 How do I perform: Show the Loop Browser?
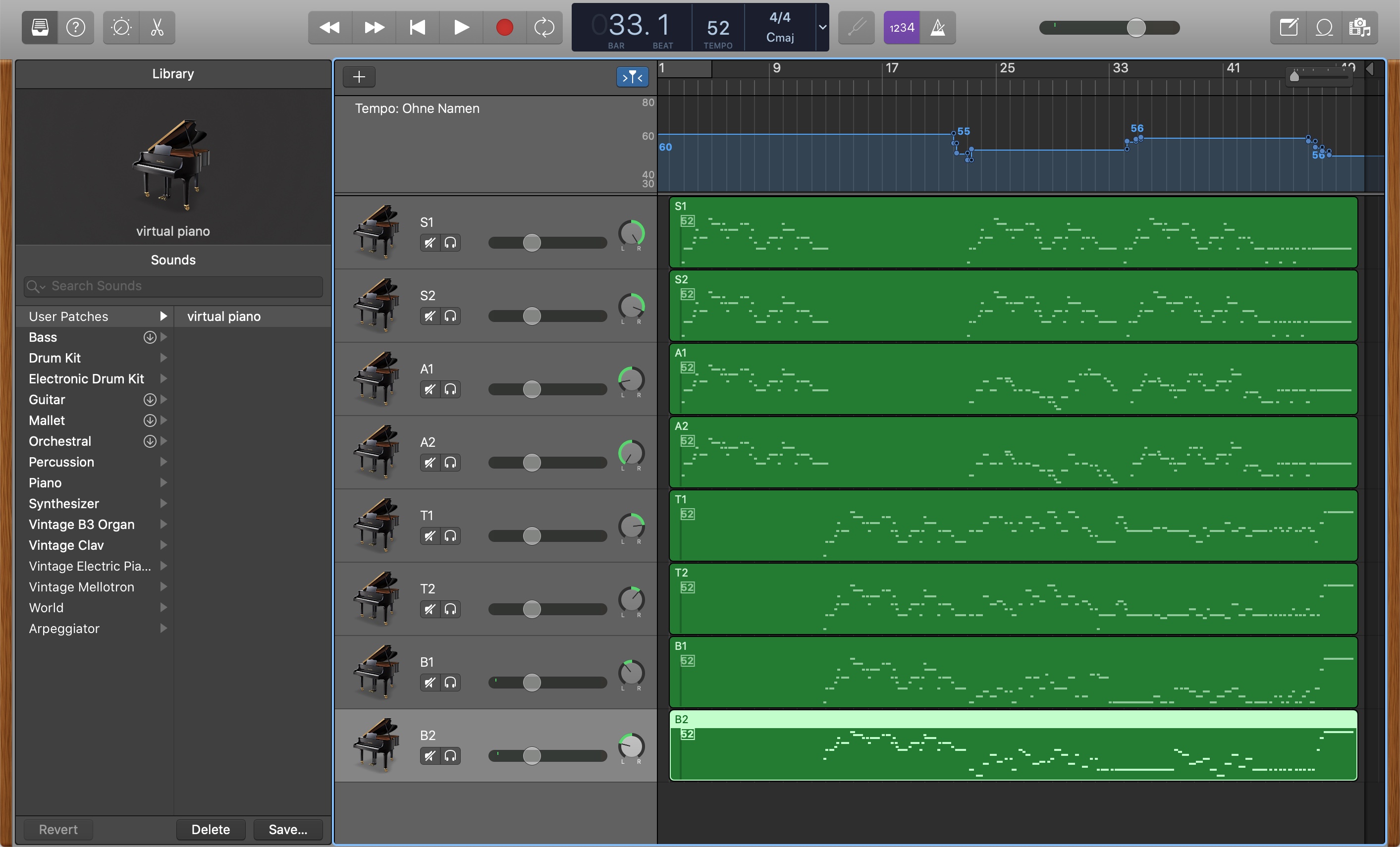pyautogui.click(x=1324, y=27)
